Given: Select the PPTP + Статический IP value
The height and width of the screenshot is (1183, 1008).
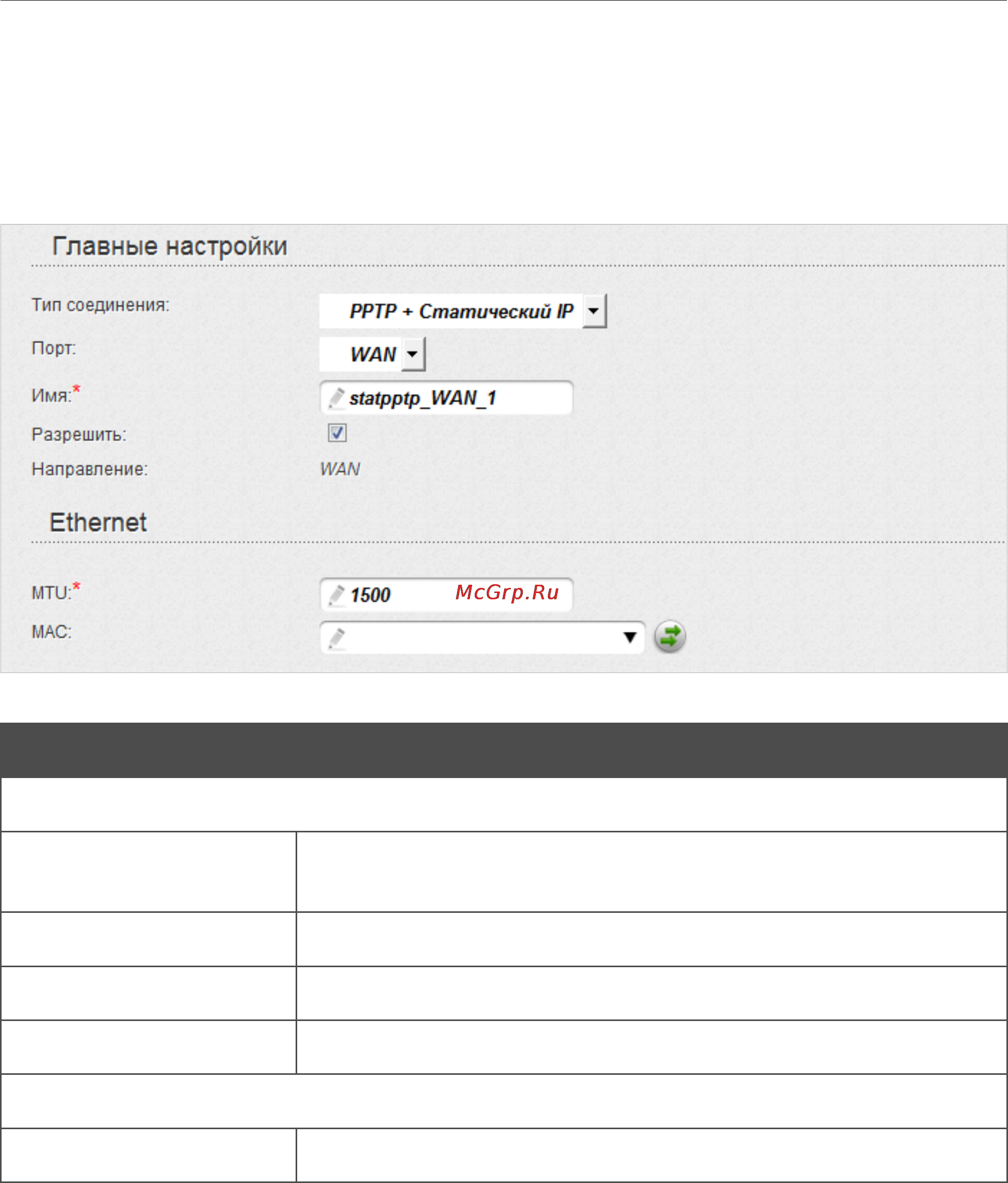Looking at the screenshot, I should point(461,311).
